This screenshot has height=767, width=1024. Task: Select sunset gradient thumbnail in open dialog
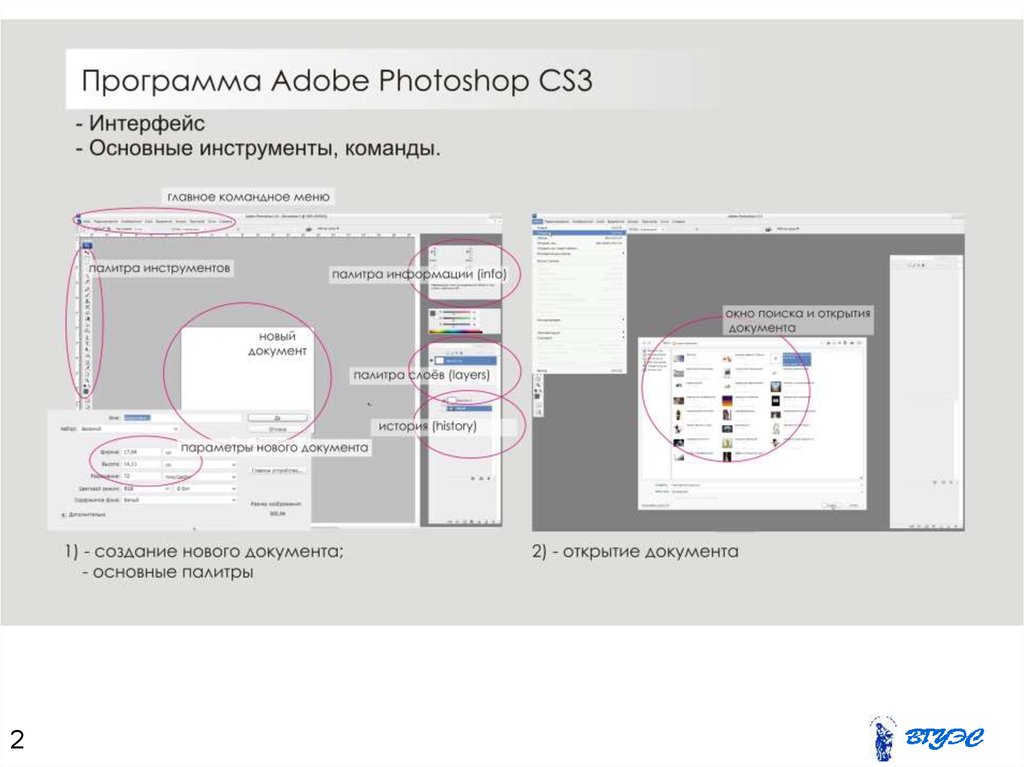[x=727, y=401]
